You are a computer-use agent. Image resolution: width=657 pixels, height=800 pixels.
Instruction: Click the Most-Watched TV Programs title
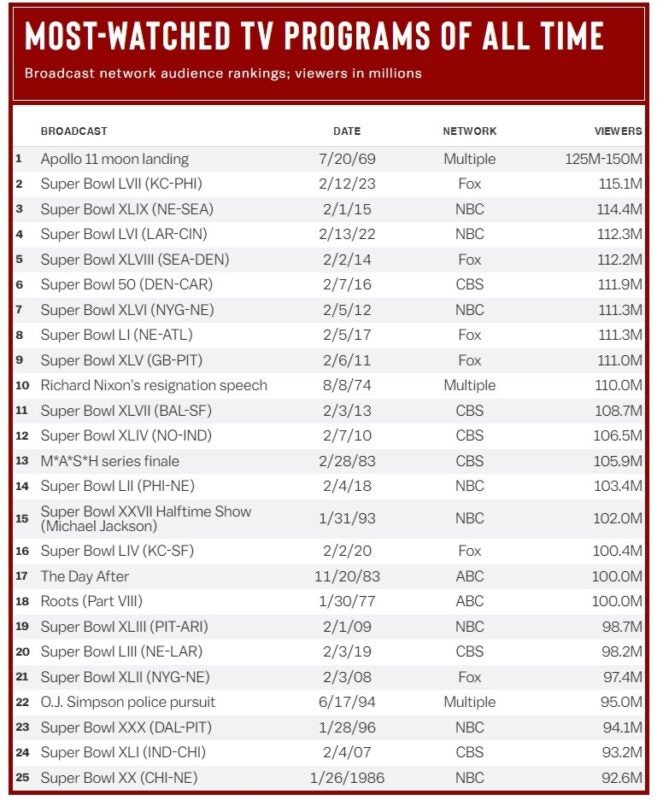pyautogui.click(x=314, y=37)
